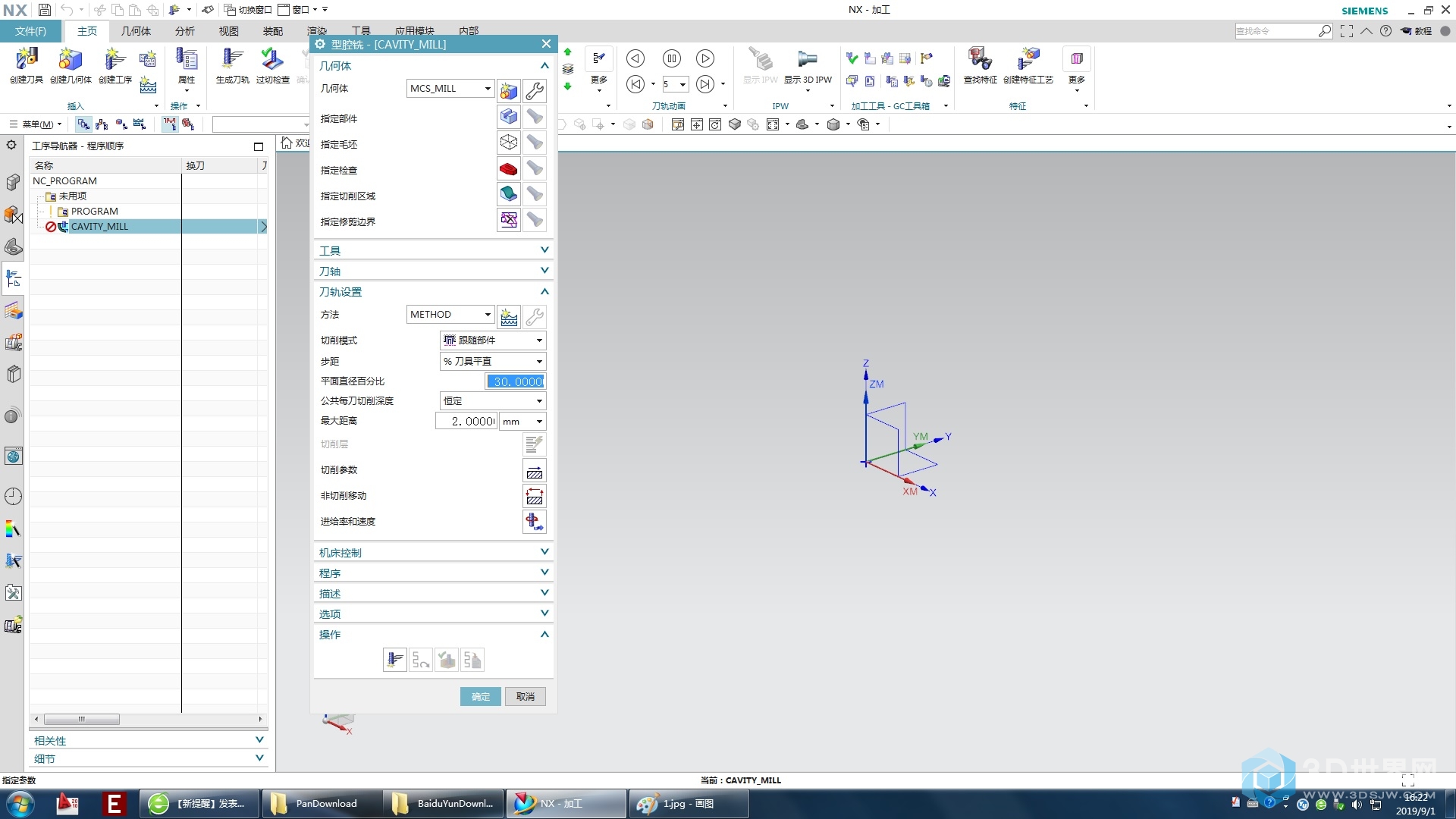Image resolution: width=1456 pixels, height=819 pixels.
Task: Click the Cancel (取消) button
Action: pyautogui.click(x=526, y=696)
